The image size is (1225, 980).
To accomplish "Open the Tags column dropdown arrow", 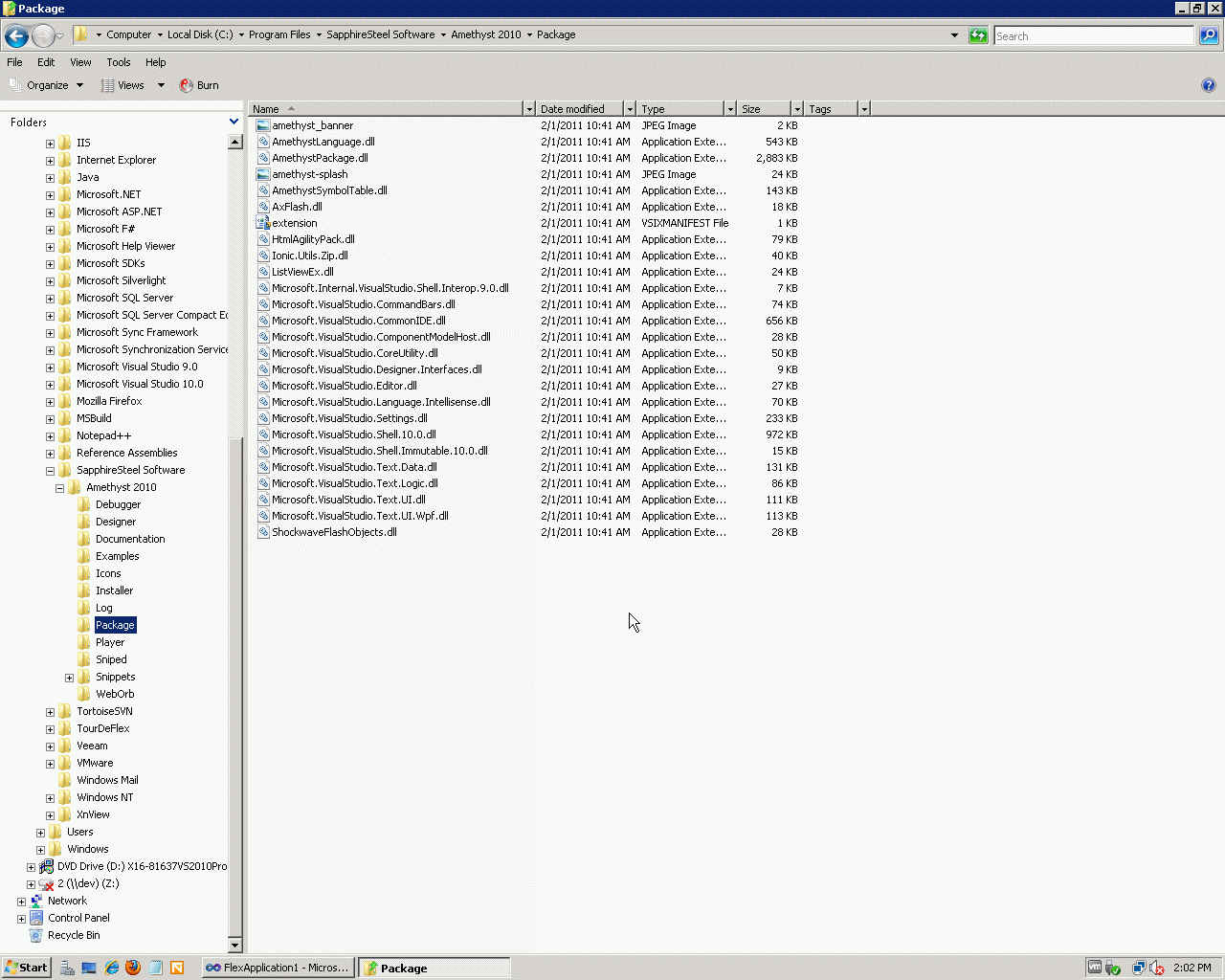I will click(864, 109).
